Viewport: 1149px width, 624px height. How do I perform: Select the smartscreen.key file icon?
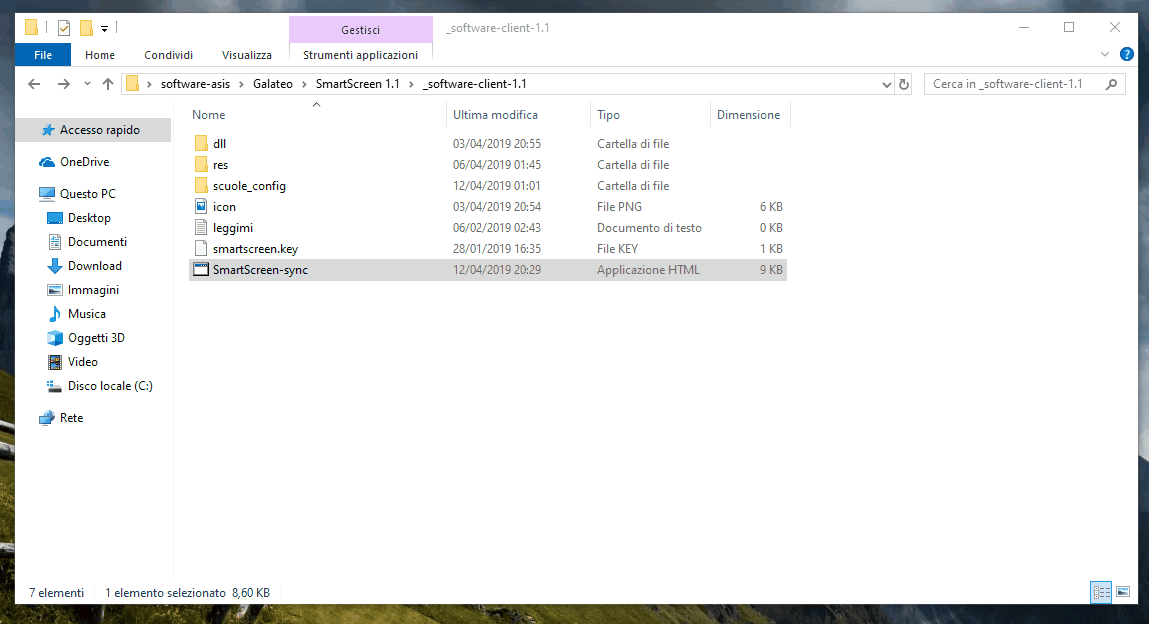click(201, 249)
